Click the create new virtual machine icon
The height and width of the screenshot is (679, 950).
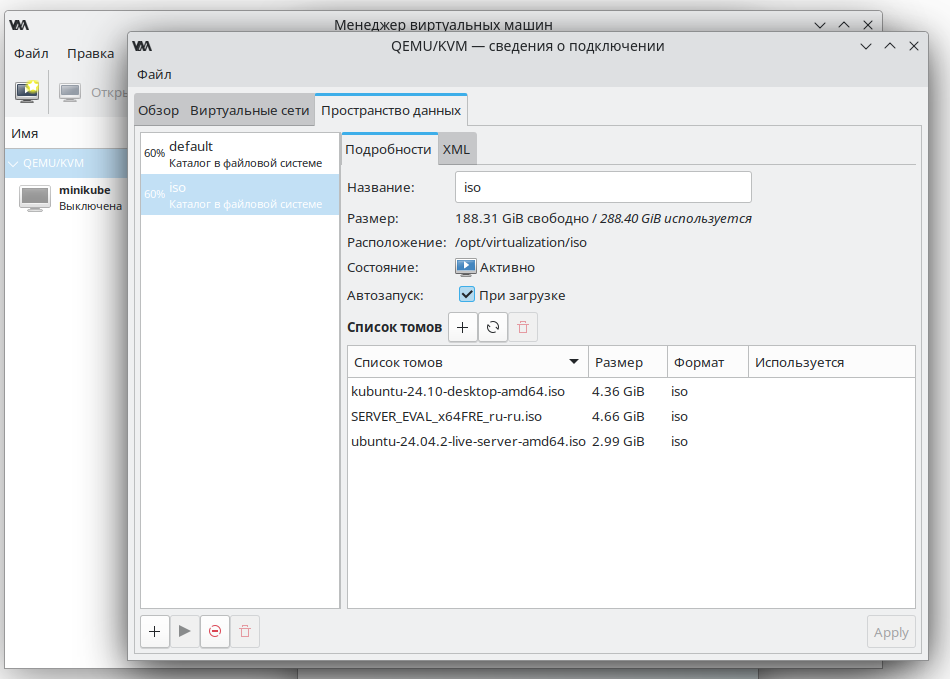[27, 92]
